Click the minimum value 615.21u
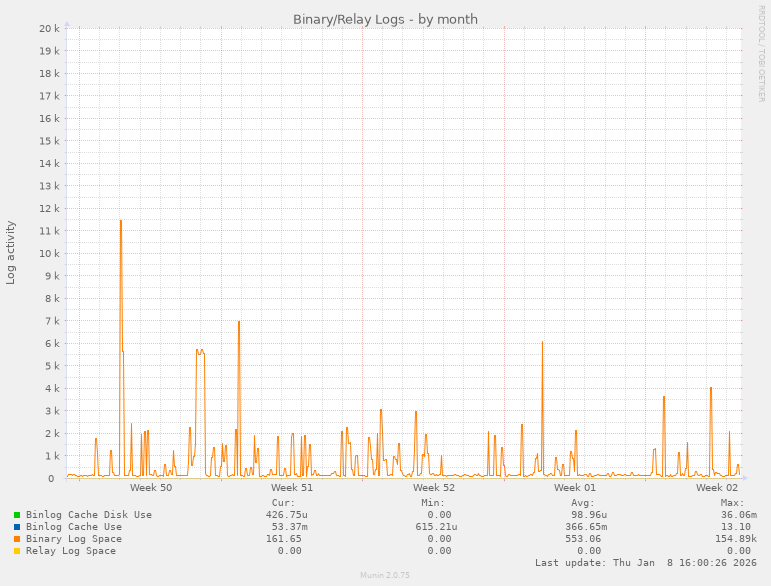 [436, 527]
